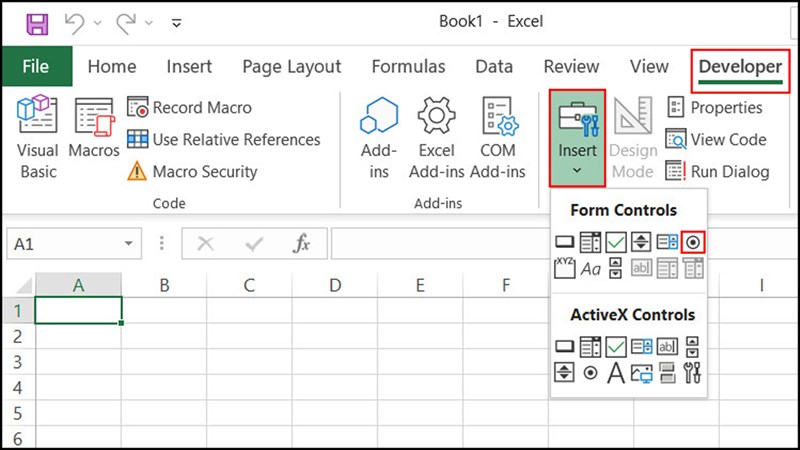Go to the Page Layout tab
800x450 pixels.
click(291, 67)
